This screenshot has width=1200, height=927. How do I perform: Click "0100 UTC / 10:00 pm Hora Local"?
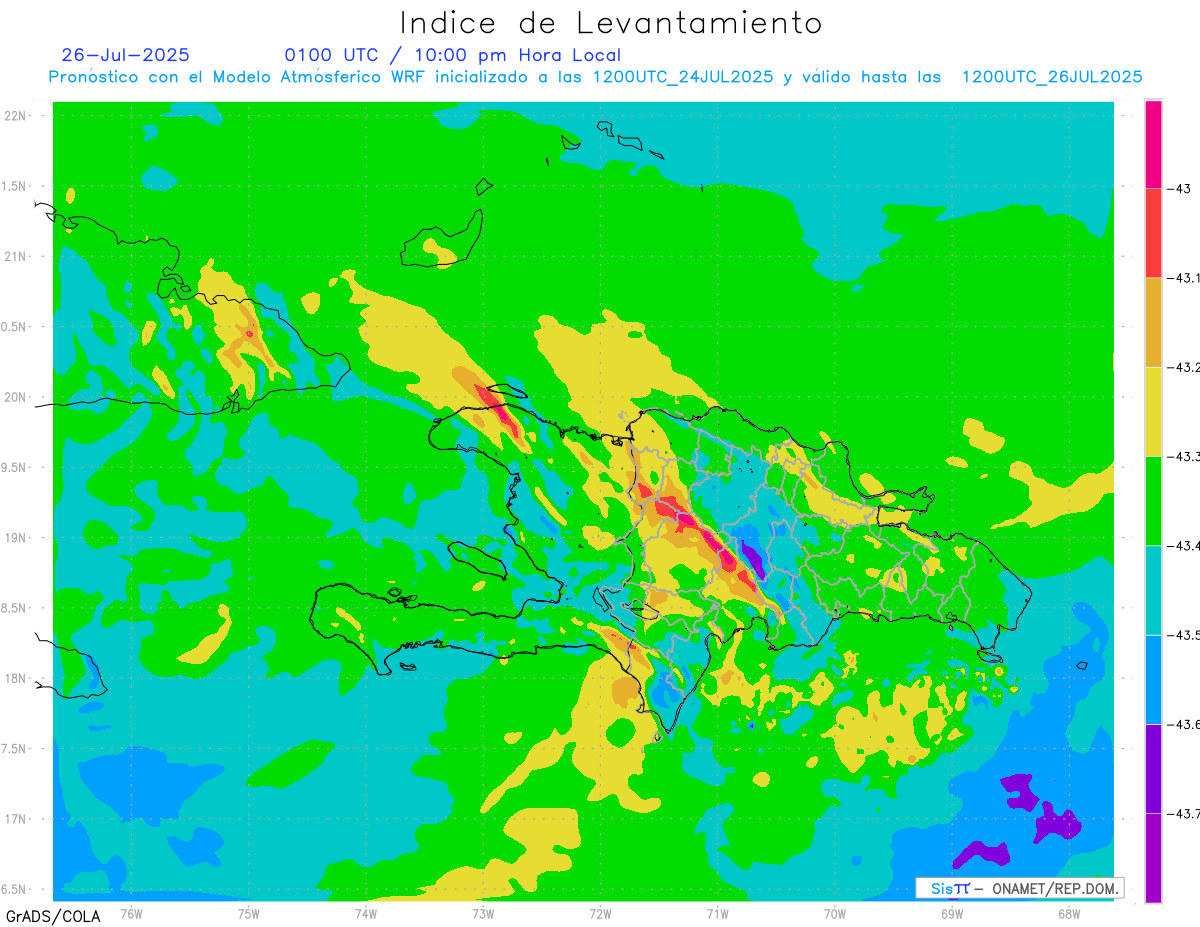coord(452,55)
